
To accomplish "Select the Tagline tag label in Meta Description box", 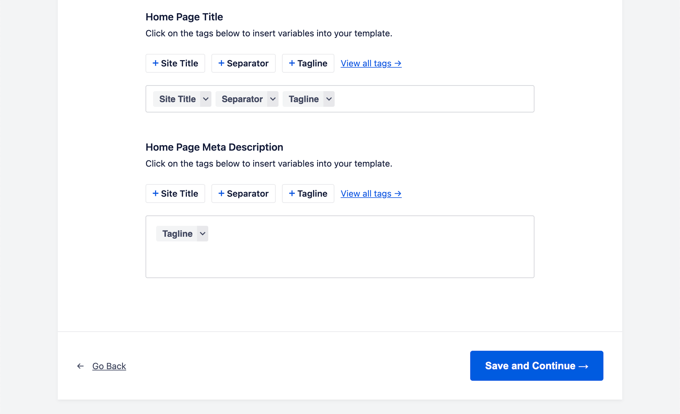I will [176, 234].
